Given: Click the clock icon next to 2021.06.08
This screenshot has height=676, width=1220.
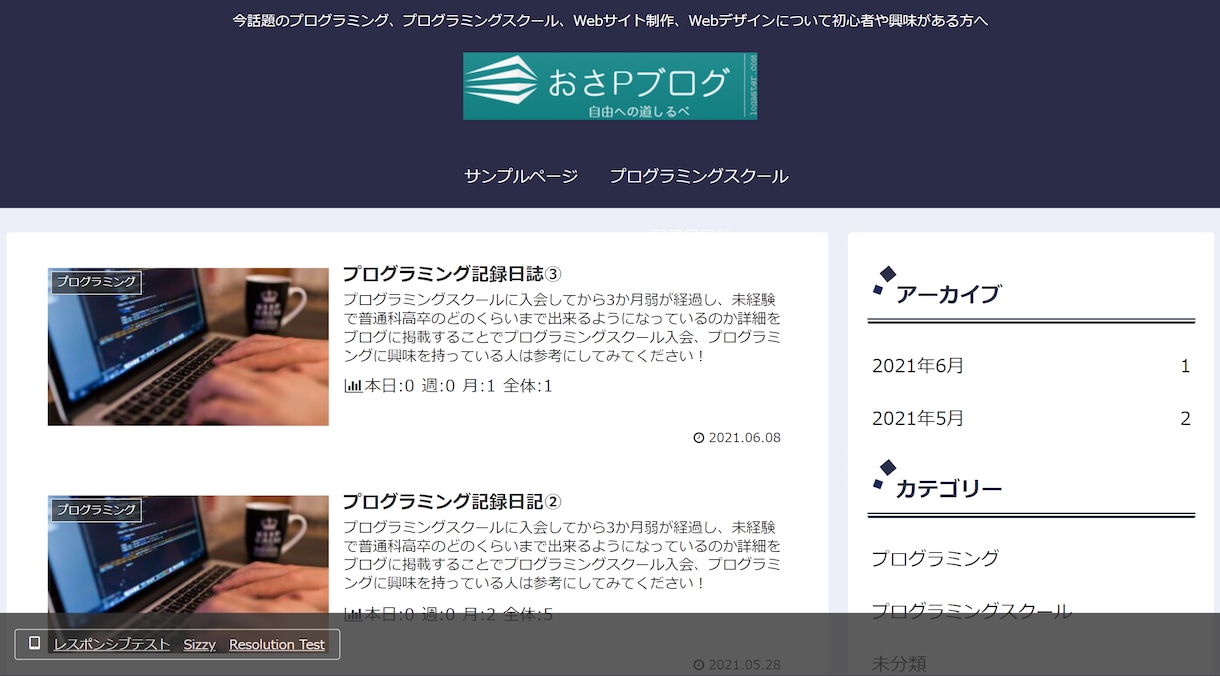Looking at the screenshot, I should click(699, 438).
